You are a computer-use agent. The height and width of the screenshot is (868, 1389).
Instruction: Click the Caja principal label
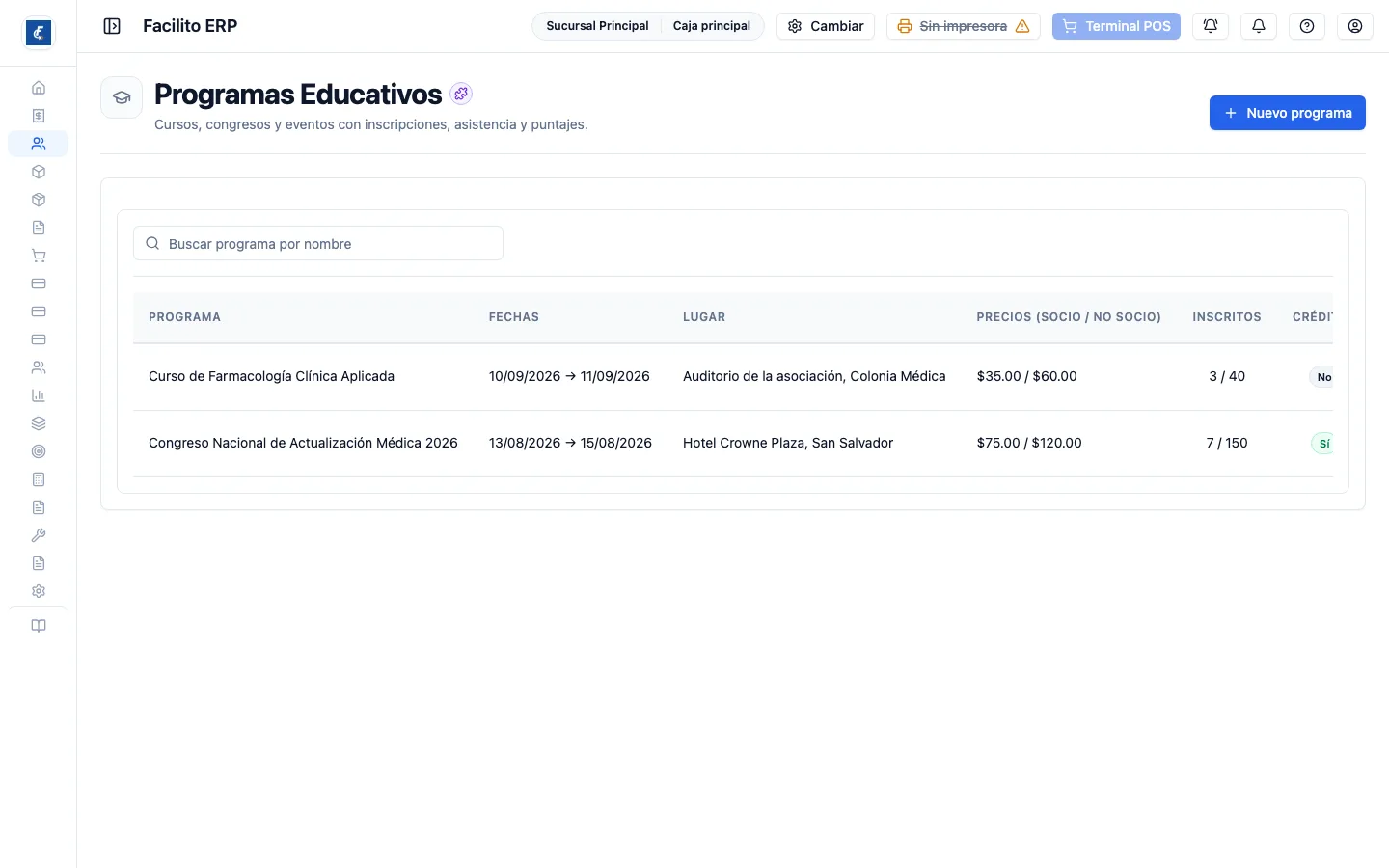tap(712, 26)
